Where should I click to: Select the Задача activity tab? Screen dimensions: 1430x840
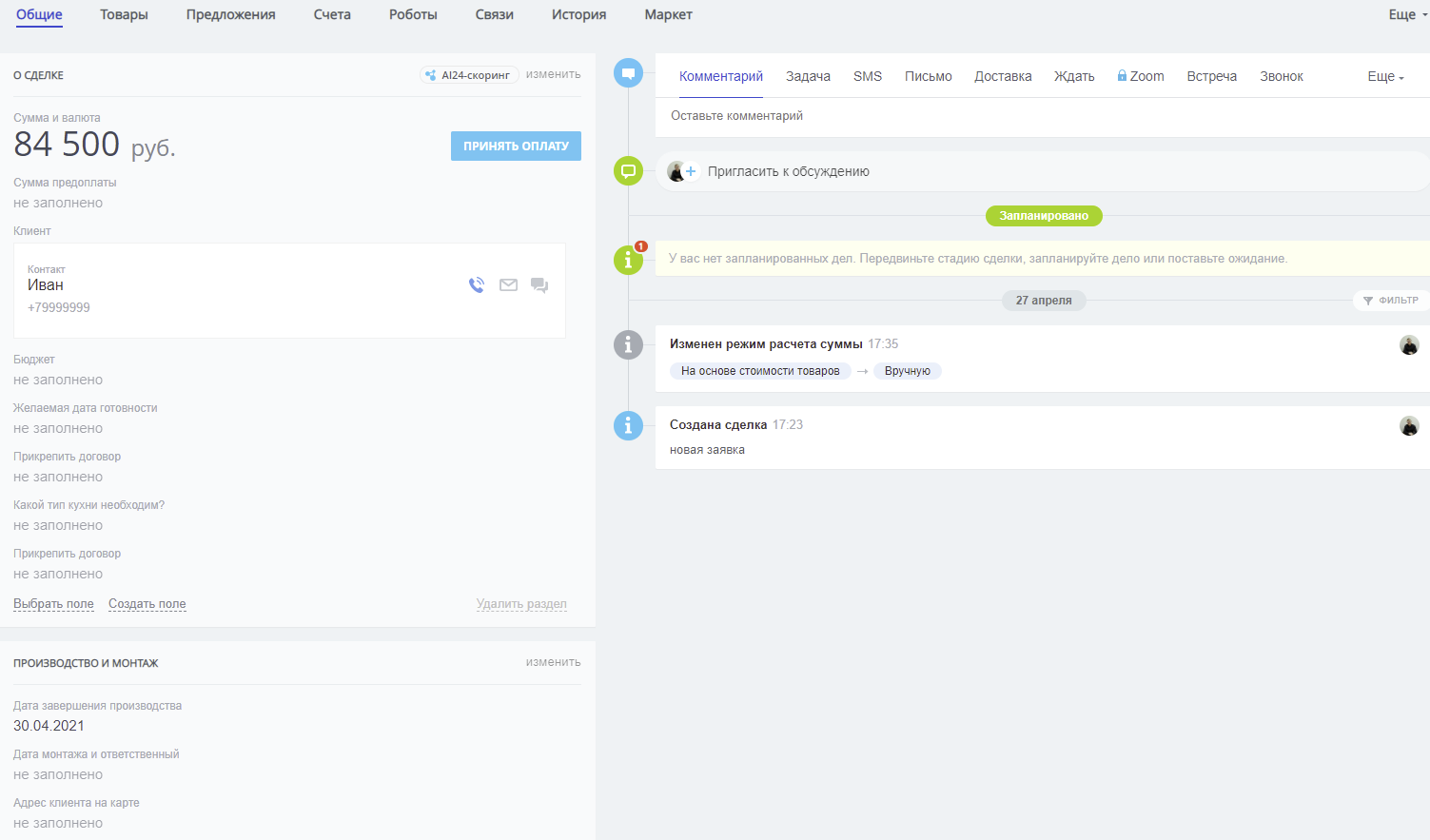[808, 76]
